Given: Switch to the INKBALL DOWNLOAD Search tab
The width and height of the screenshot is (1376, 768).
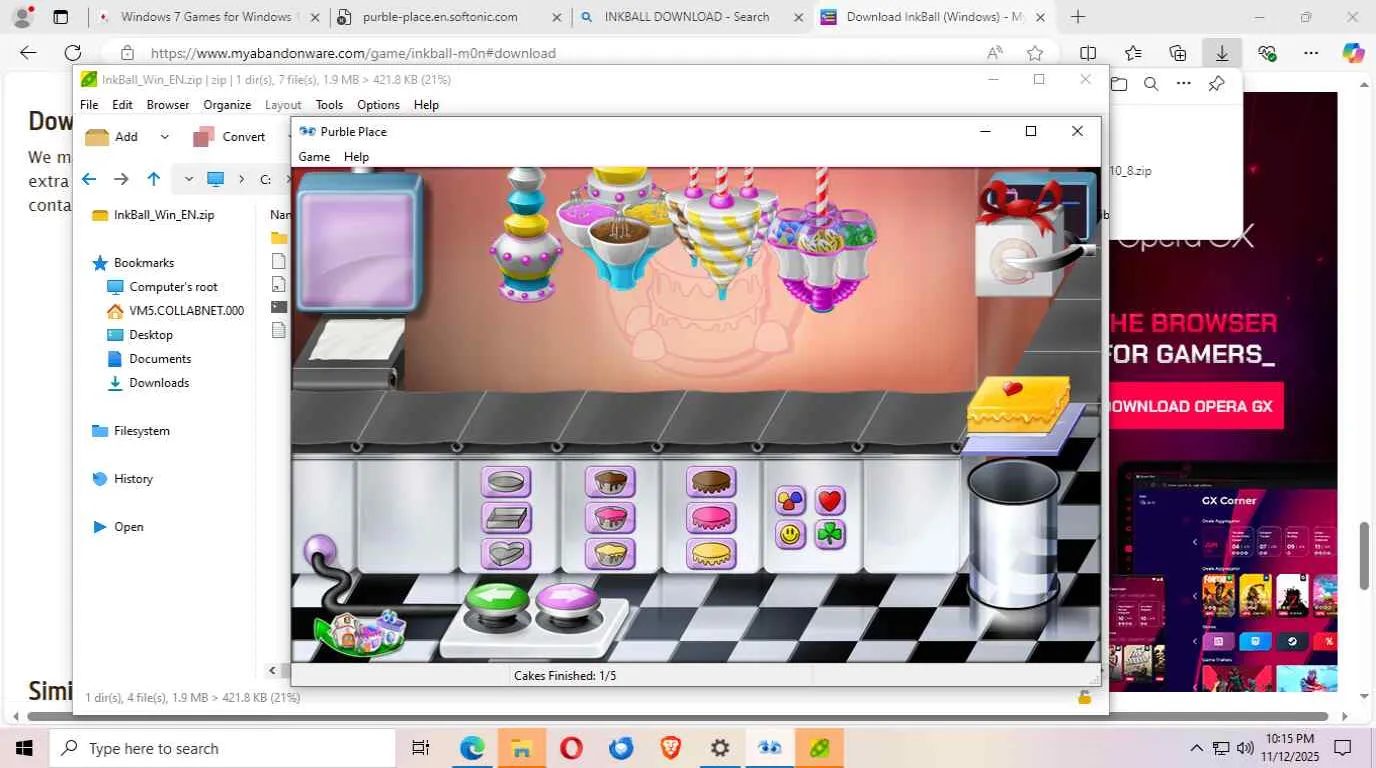Looking at the screenshot, I should (692, 17).
